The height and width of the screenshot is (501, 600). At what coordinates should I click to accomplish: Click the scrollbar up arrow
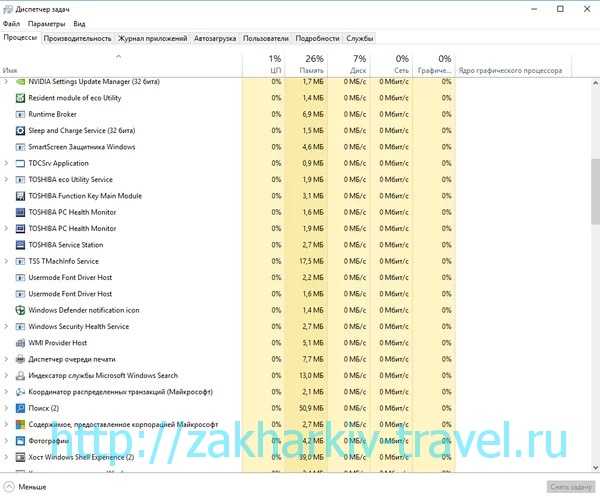click(x=595, y=83)
